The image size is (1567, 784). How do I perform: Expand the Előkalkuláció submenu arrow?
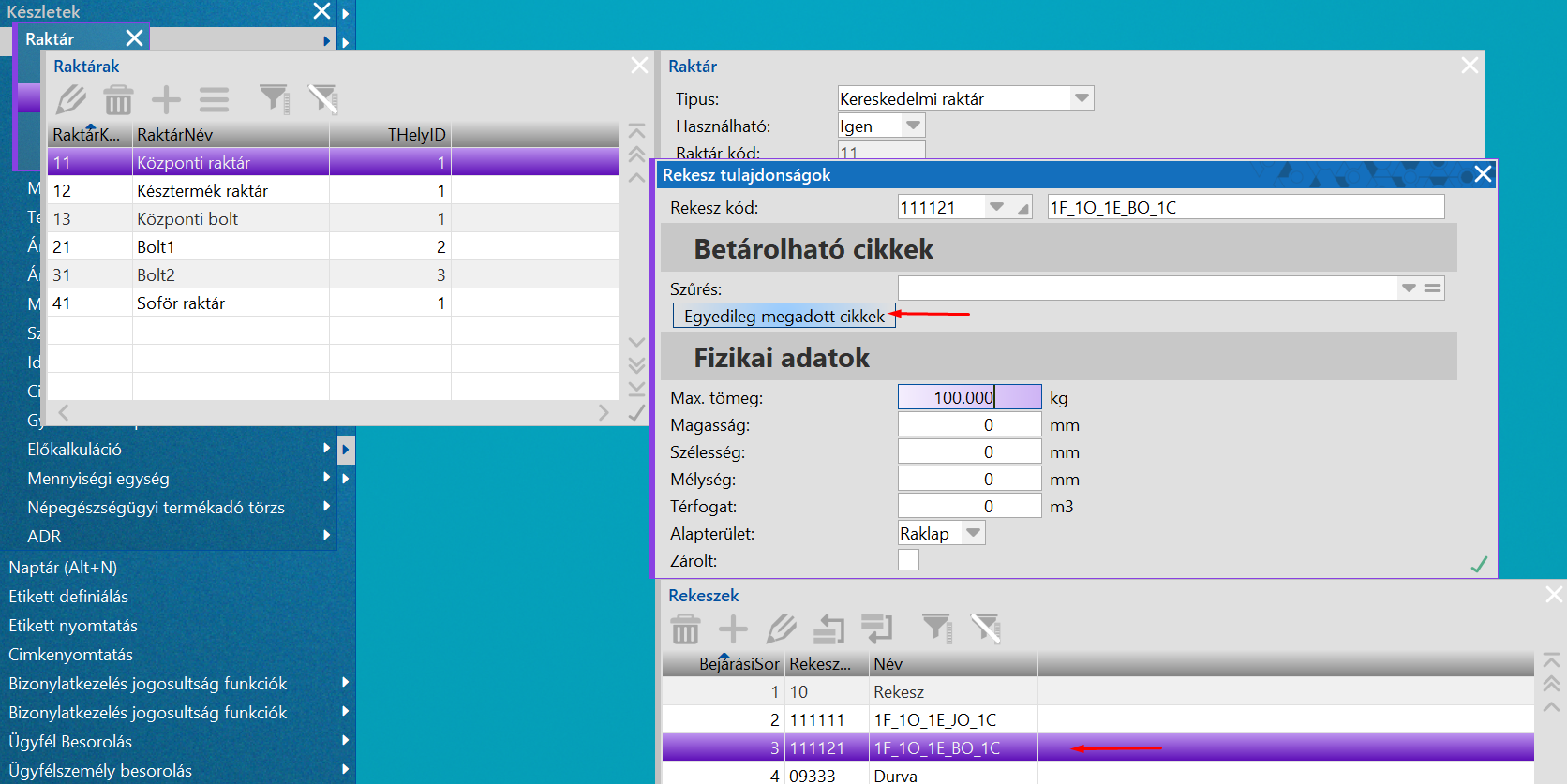327,449
